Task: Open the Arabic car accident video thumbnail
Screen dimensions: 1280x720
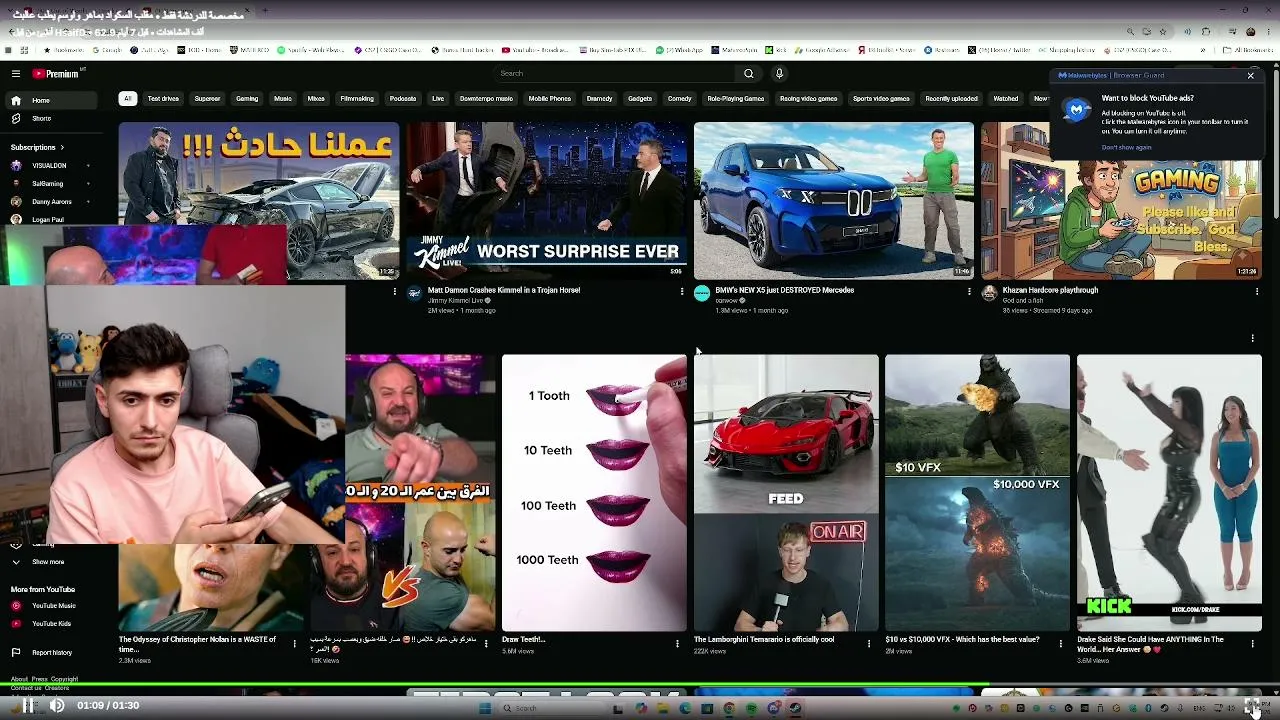Action: pyautogui.click(x=259, y=201)
